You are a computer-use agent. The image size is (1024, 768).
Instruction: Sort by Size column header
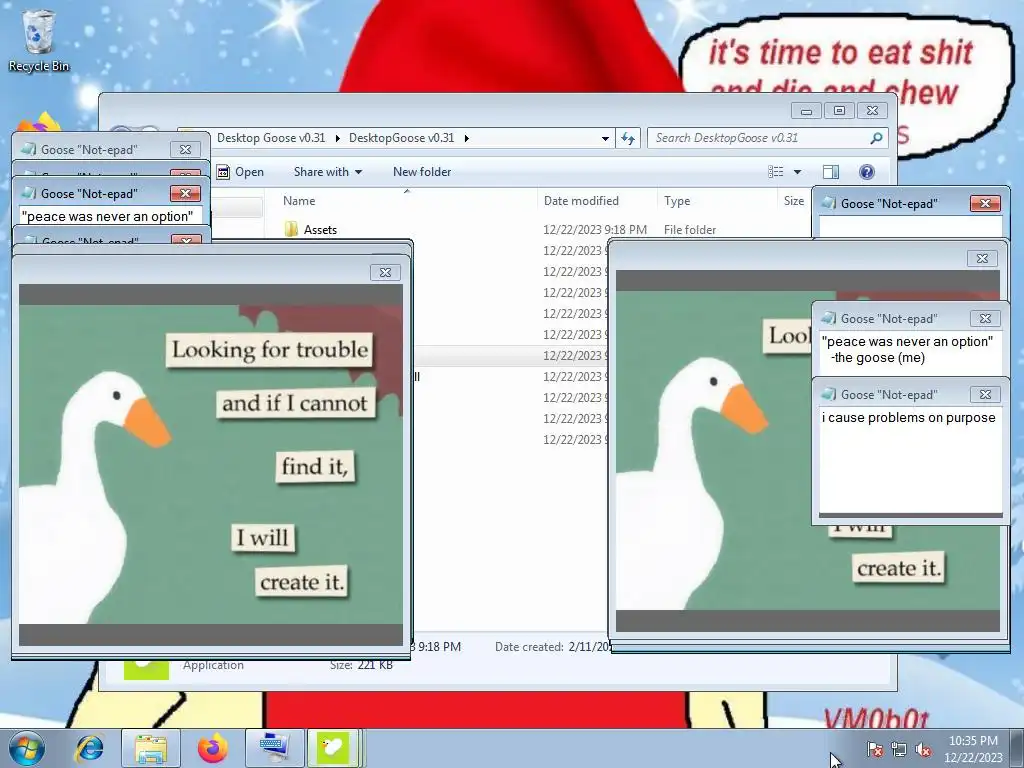(x=794, y=200)
